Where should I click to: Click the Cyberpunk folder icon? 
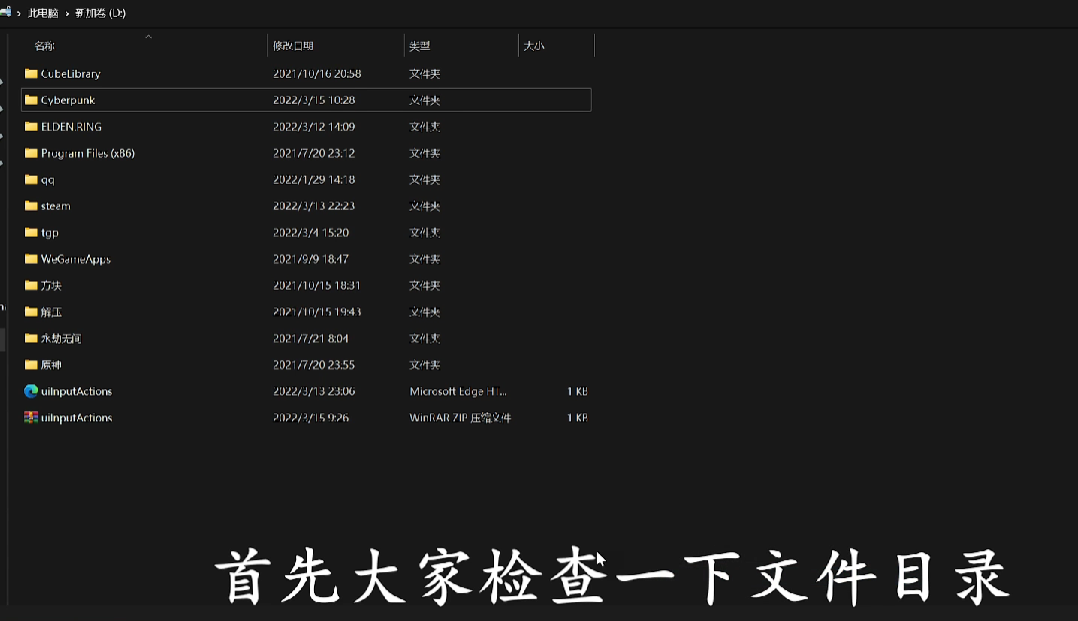click(31, 100)
